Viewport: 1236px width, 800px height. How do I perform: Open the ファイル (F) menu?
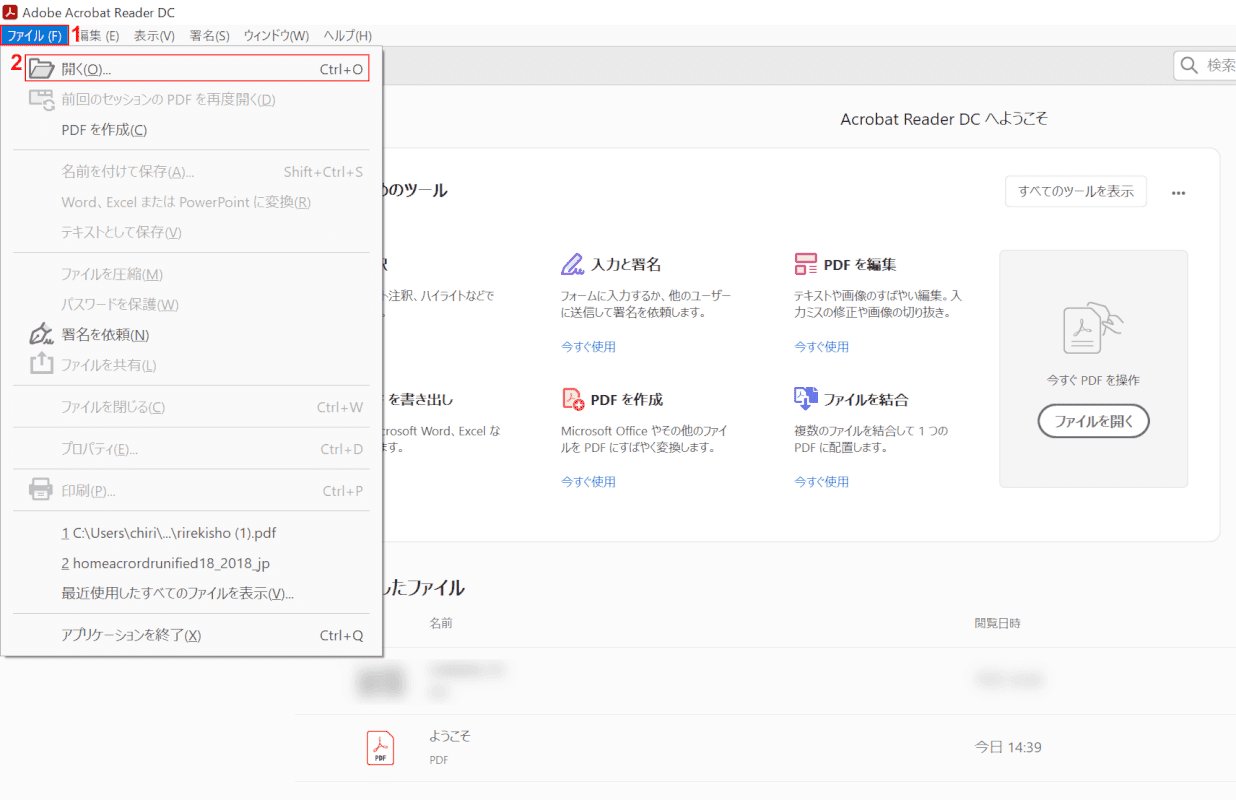coord(34,35)
